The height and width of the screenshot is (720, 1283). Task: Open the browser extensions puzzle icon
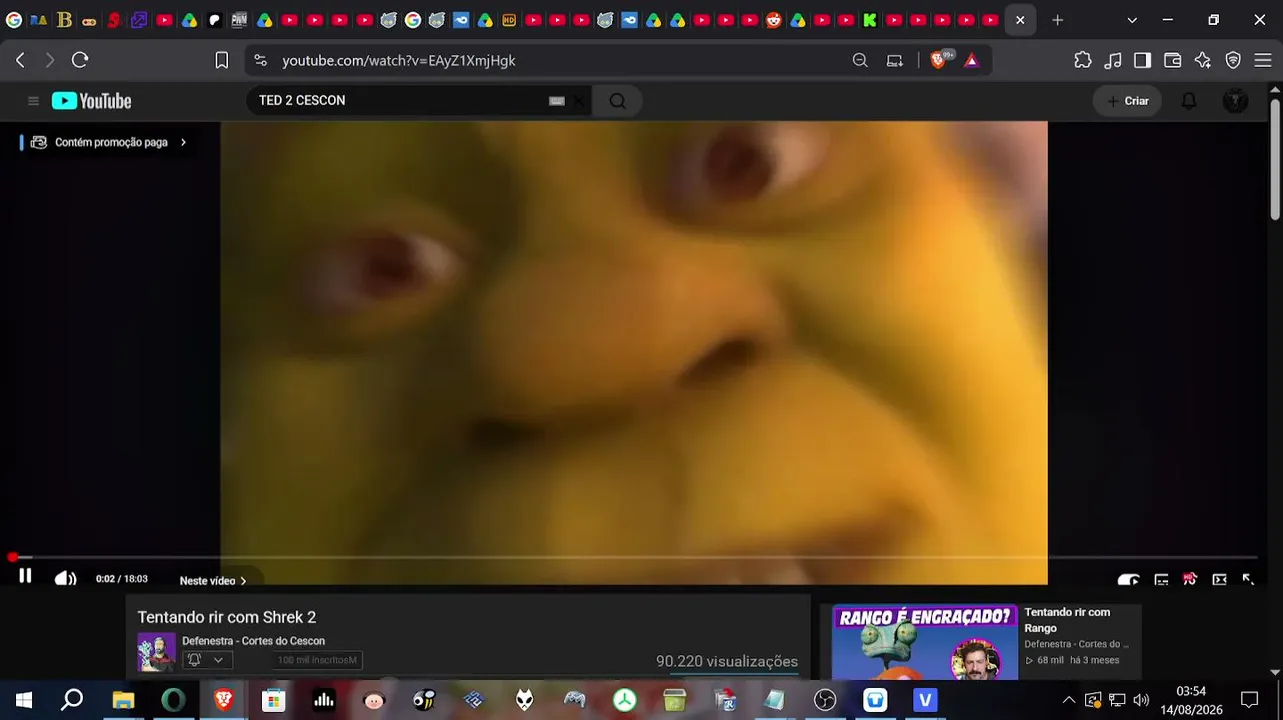1083,60
